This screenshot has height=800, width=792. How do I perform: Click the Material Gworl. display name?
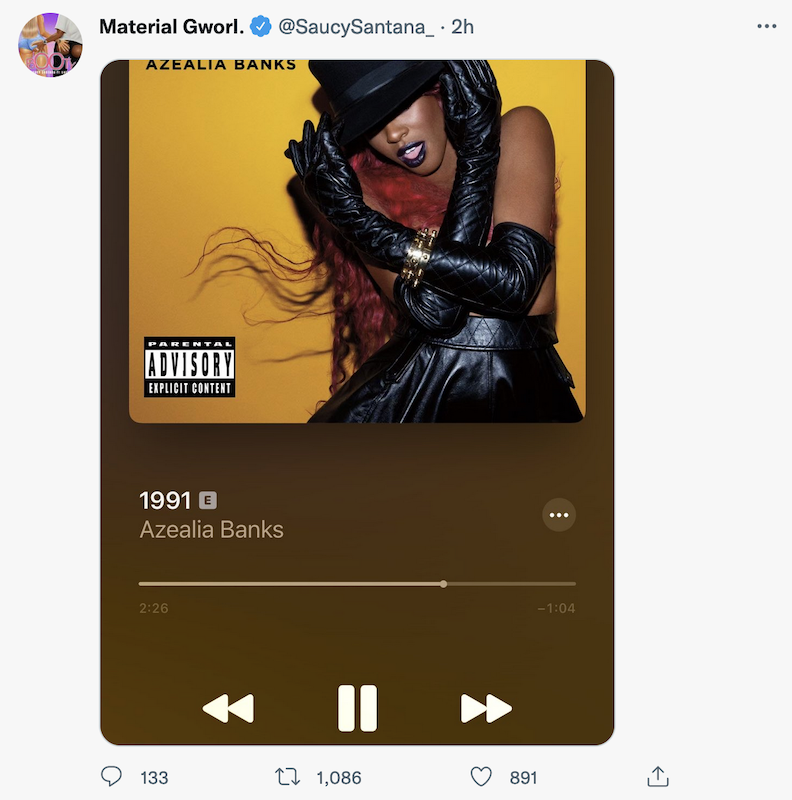(171, 27)
